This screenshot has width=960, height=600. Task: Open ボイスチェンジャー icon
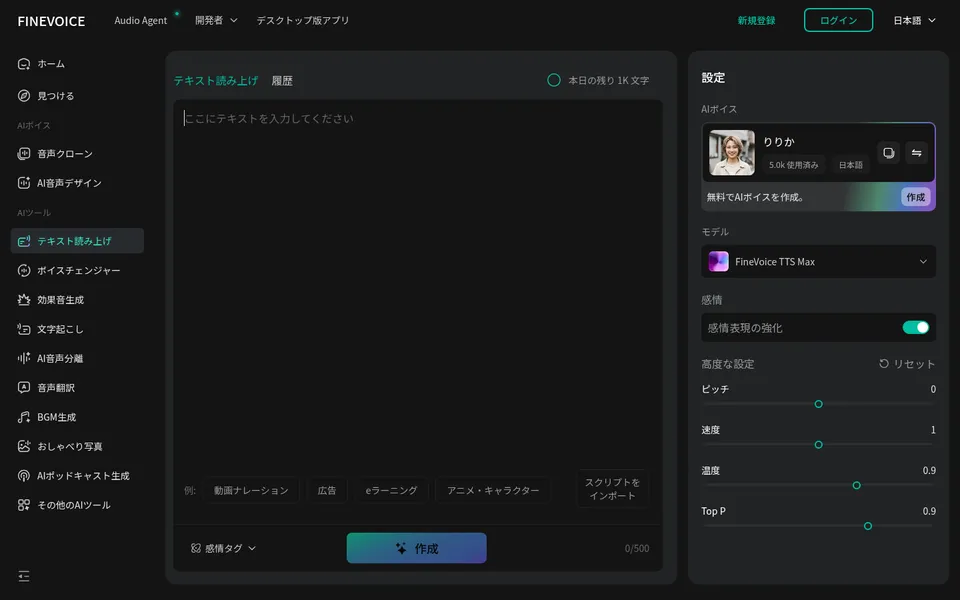click(24, 270)
